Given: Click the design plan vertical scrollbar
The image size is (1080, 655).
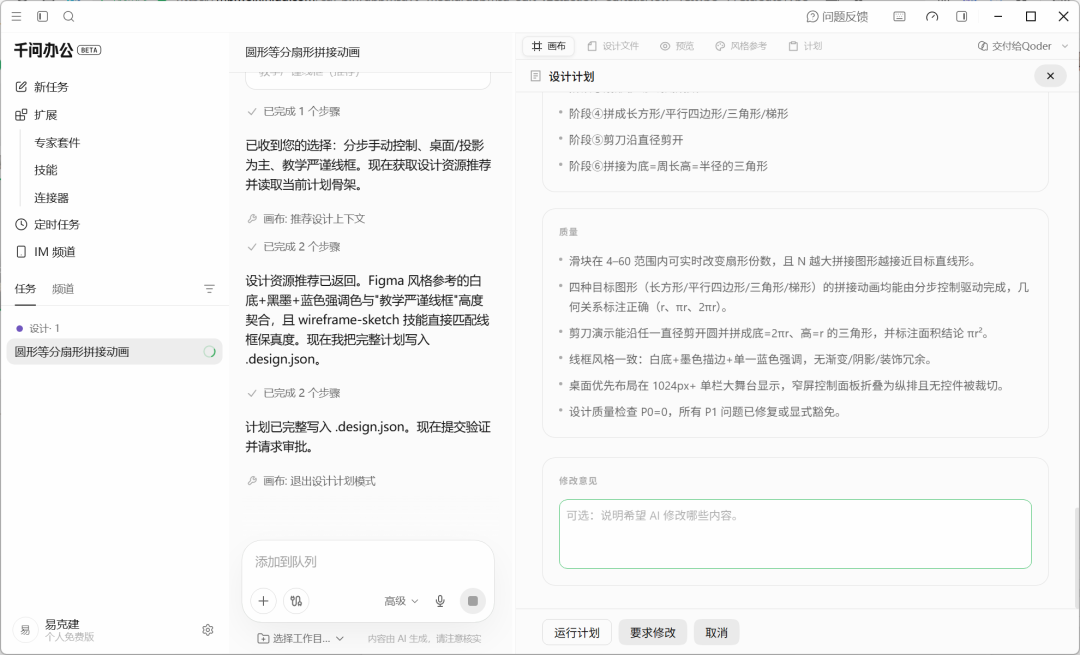Looking at the screenshot, I should coord(1075,558).
